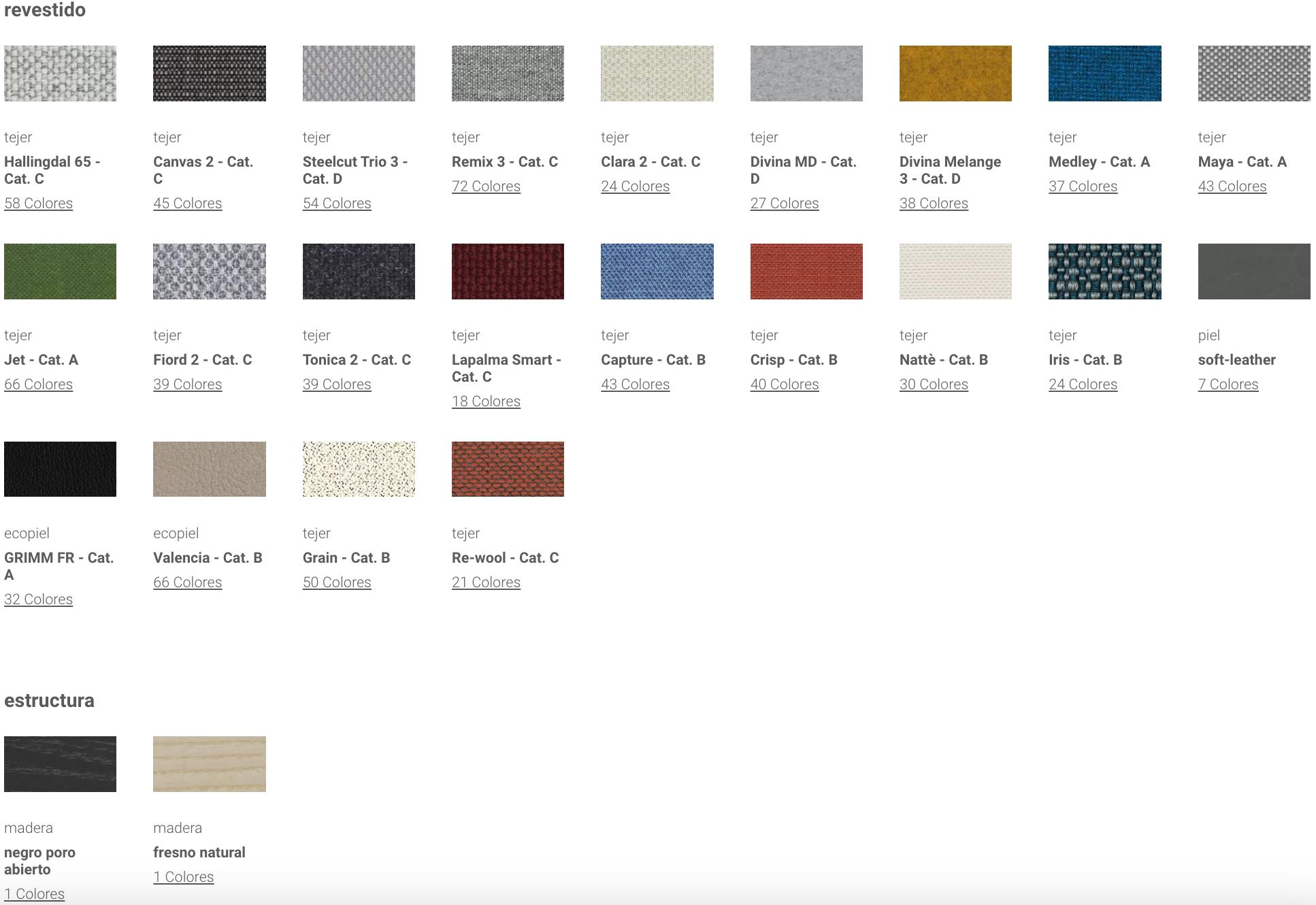Image resolution: width=1316 pixels, height=905 pixels.
Task: Pick the green Jet fabric swatch
Action: click(x=60, y=271)
